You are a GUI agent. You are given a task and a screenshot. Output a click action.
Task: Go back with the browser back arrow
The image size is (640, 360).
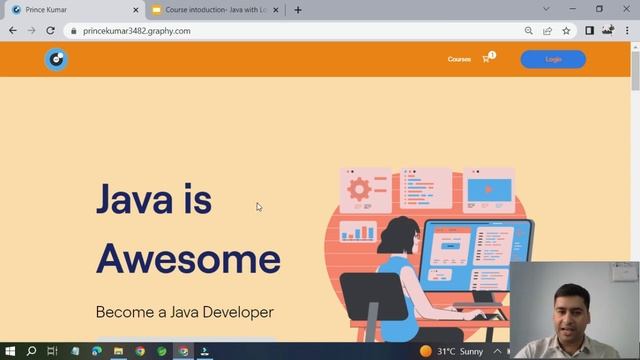click(x=13, y=31)
